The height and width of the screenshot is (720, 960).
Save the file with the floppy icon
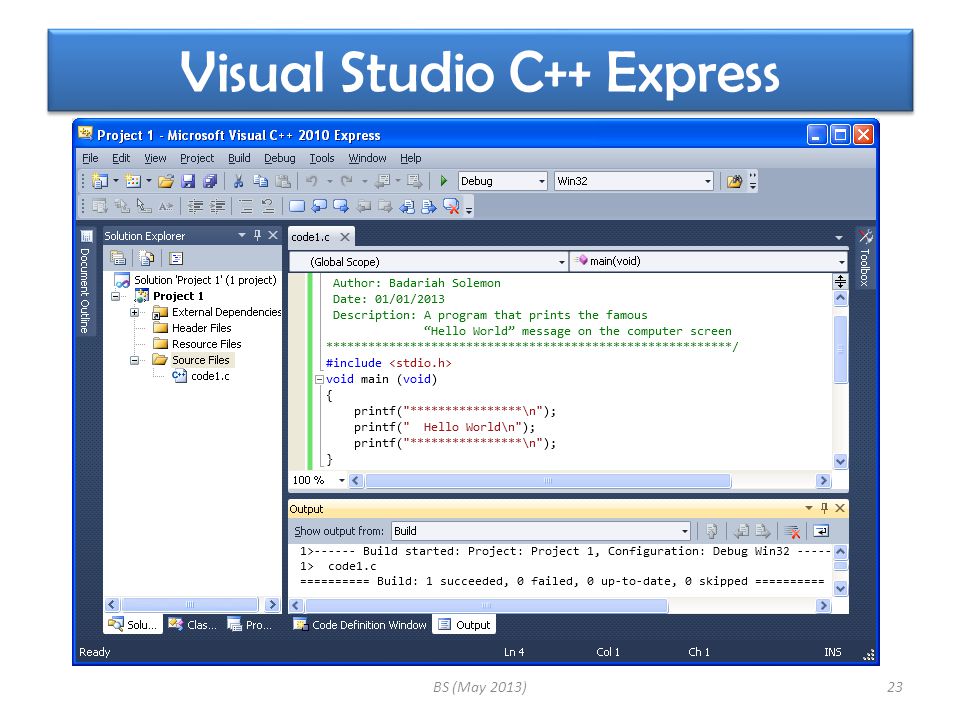coord(189,181)
